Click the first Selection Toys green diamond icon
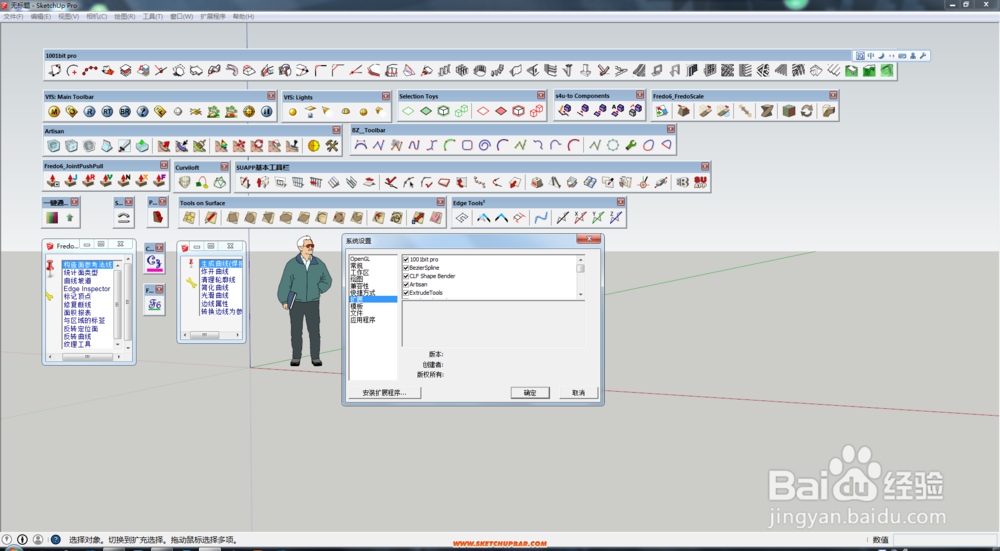 pyautogui.click(x=408, y=111)
